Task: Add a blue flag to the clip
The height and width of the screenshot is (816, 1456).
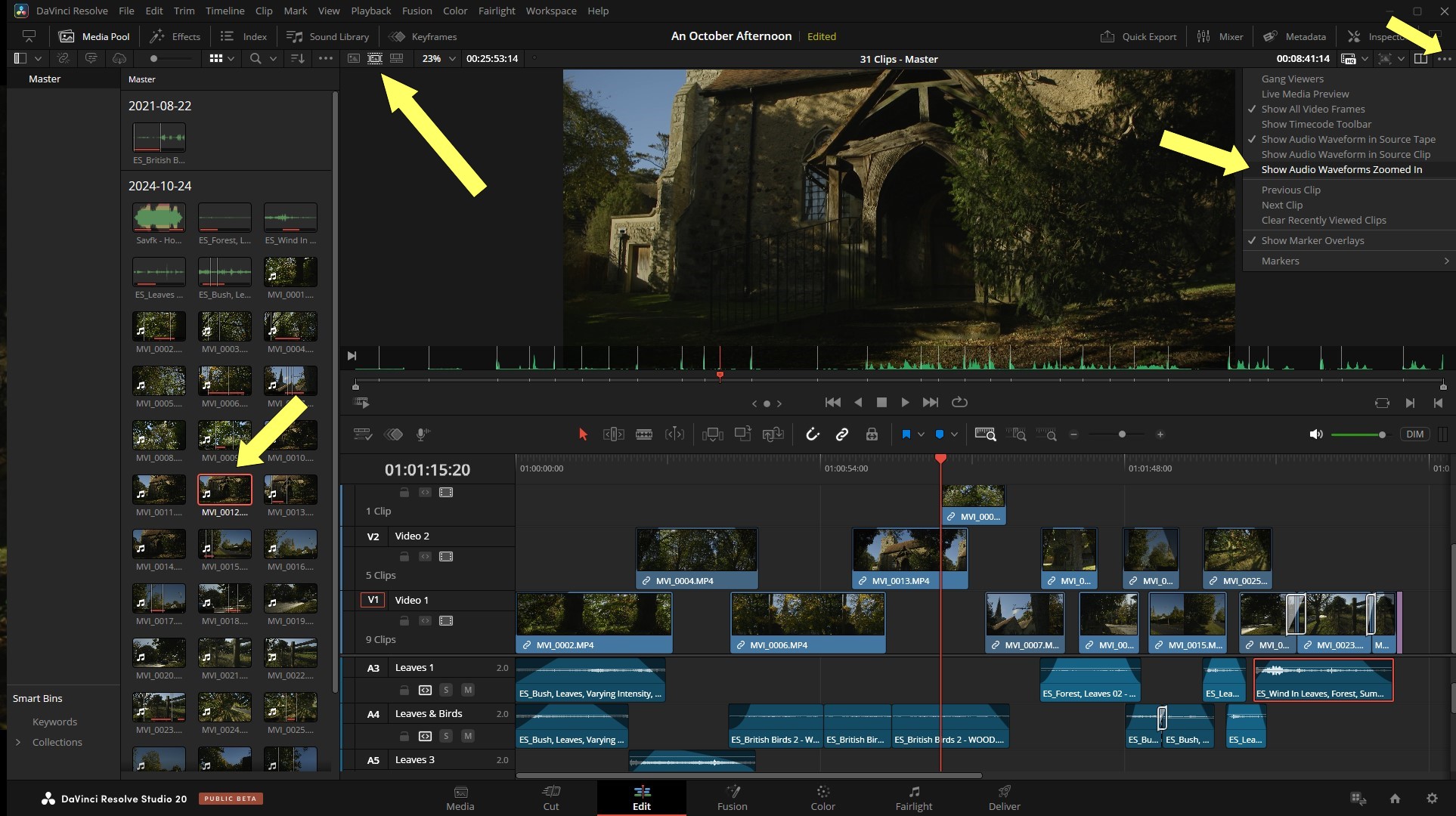Action: click(x=906, y=434)
